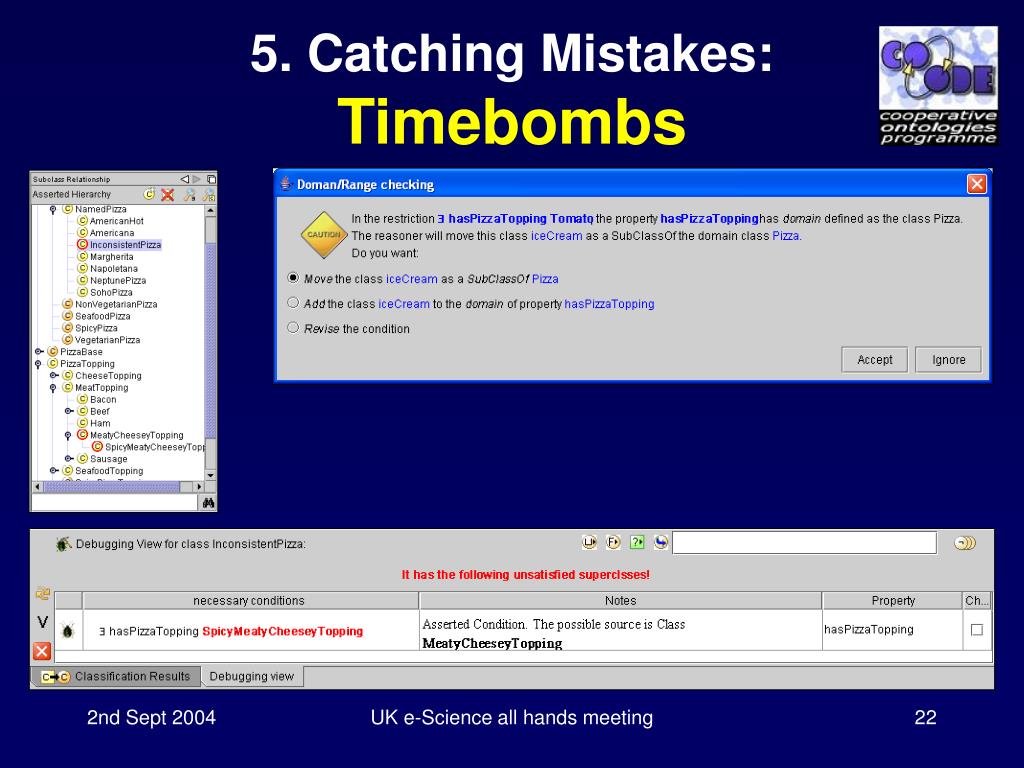Screen dimensions: 1024x768
Task: Click the search field beside the binoculars icon
Action: 114,502
